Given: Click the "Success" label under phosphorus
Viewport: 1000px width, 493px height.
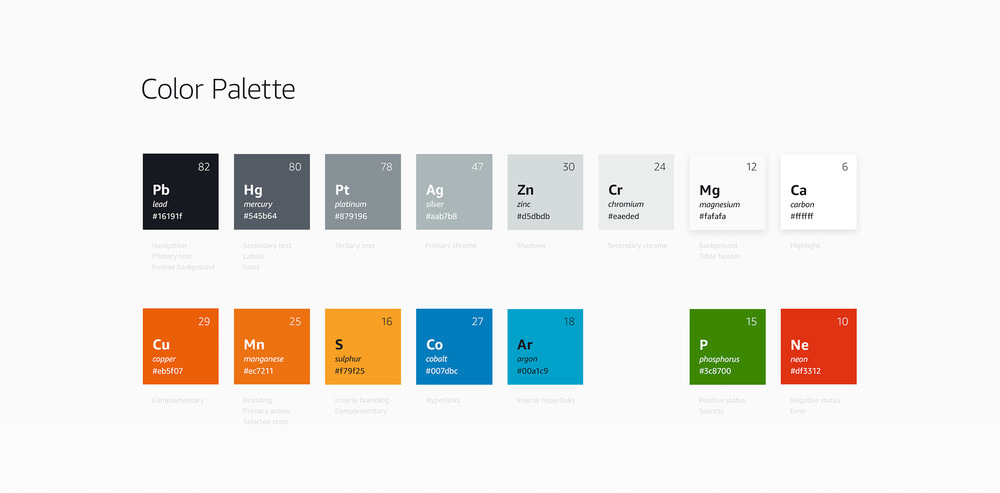Looking at the screenshot, I should 712,411.
